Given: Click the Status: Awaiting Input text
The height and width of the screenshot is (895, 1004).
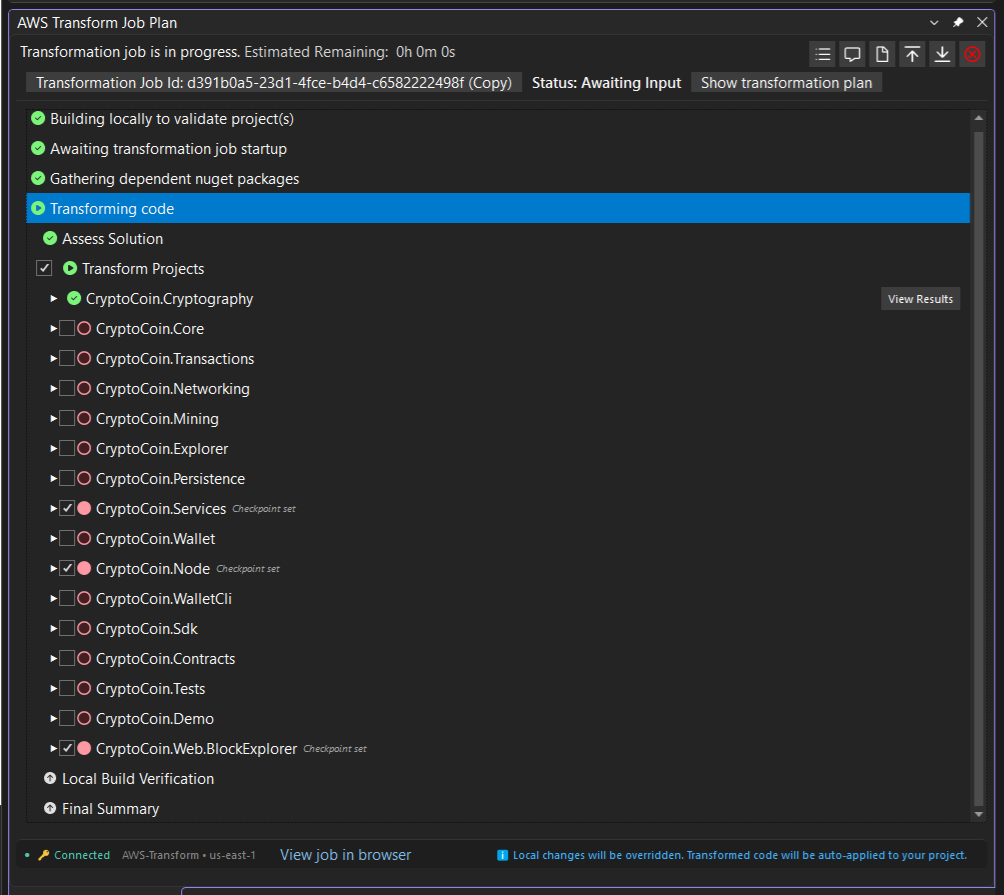Looking at the screenshot, I should (606, 83).
